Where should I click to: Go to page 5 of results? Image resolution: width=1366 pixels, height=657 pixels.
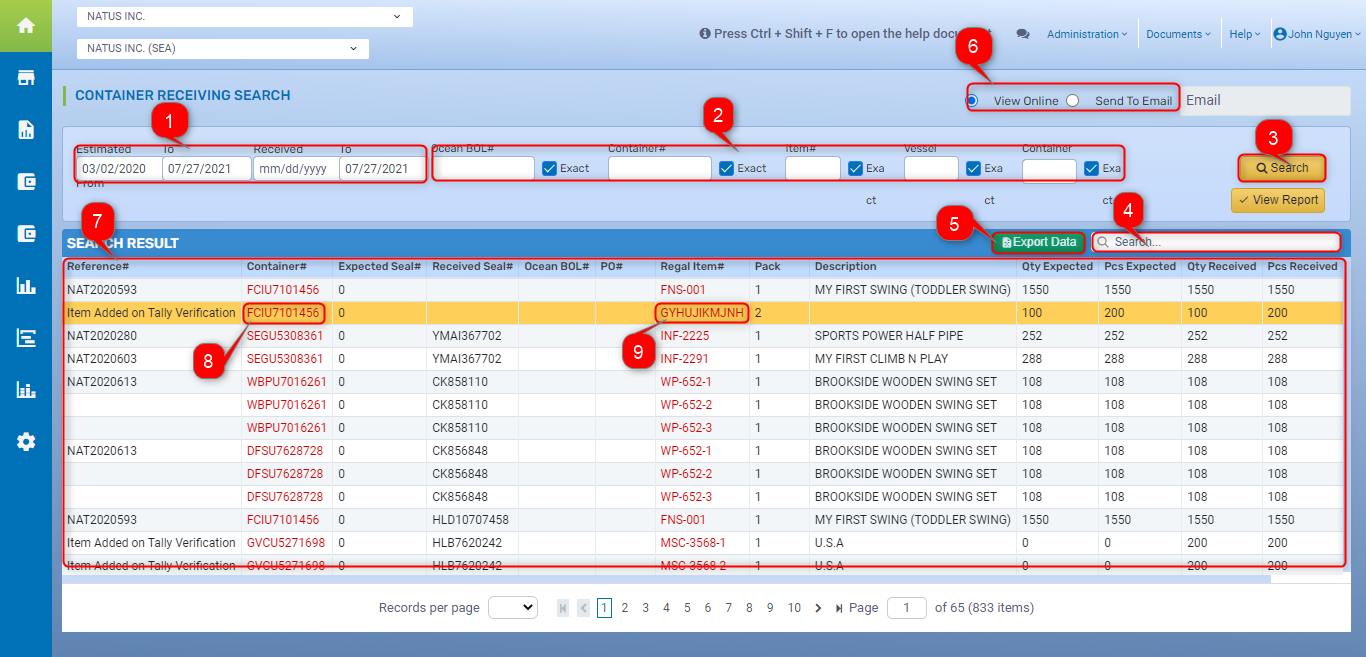pos(687,608)
